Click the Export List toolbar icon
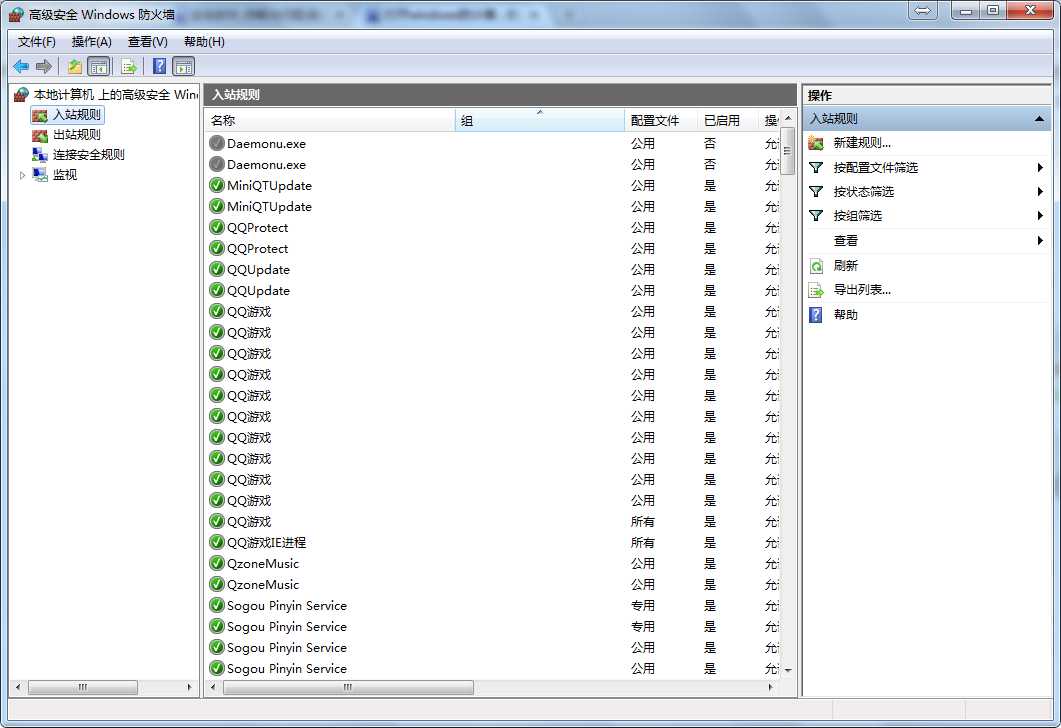This screenshot has height=728, width=1061. click(x=128, y=66)
